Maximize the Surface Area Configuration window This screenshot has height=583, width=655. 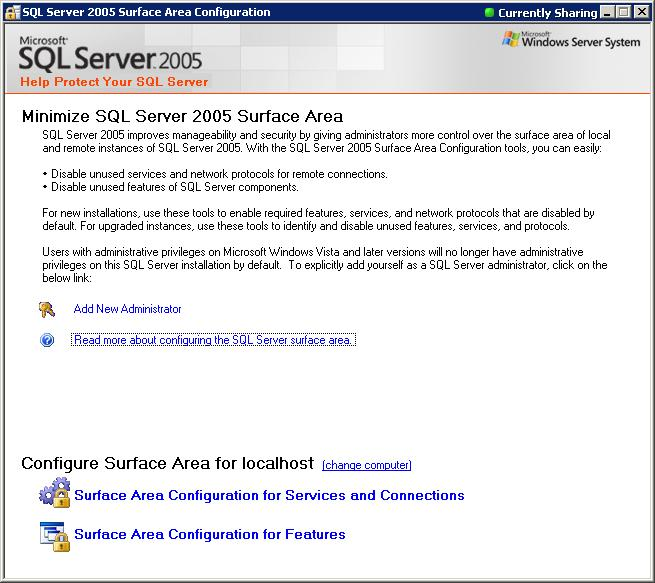point(624,13)
